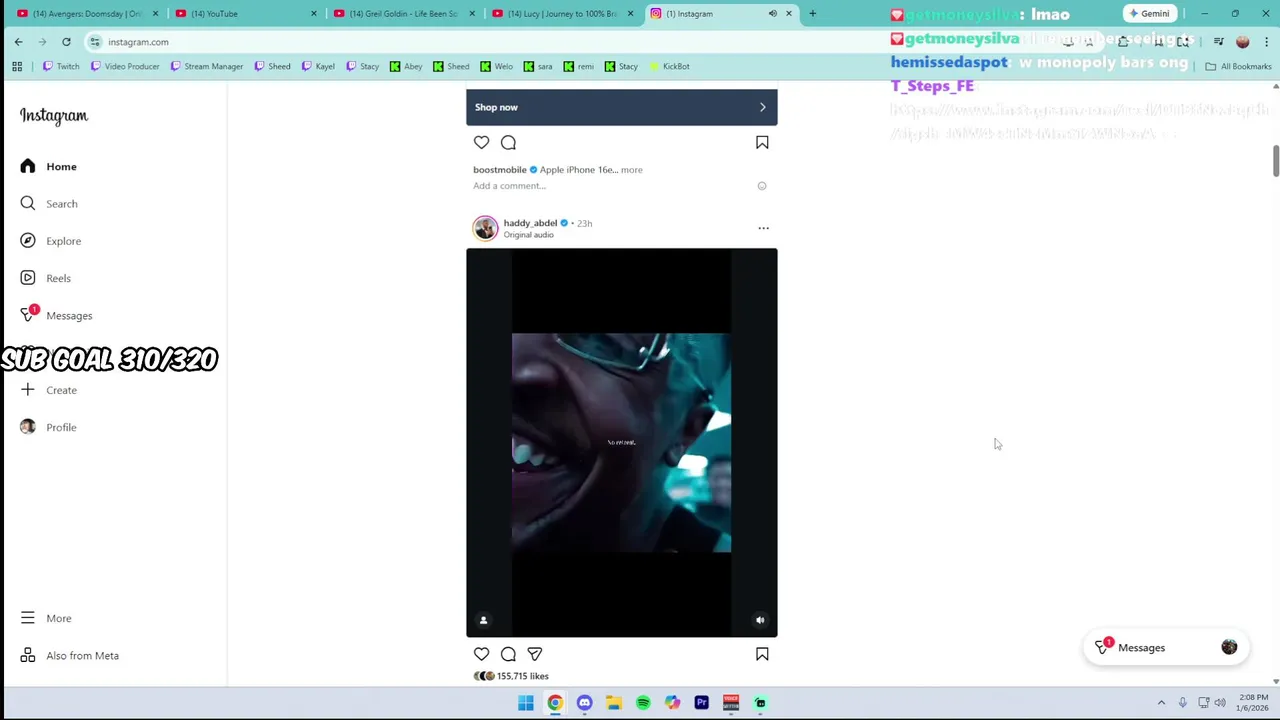Mute the Instagram tab audio icon
1280x720 pixels.
[x=772, y=14]
